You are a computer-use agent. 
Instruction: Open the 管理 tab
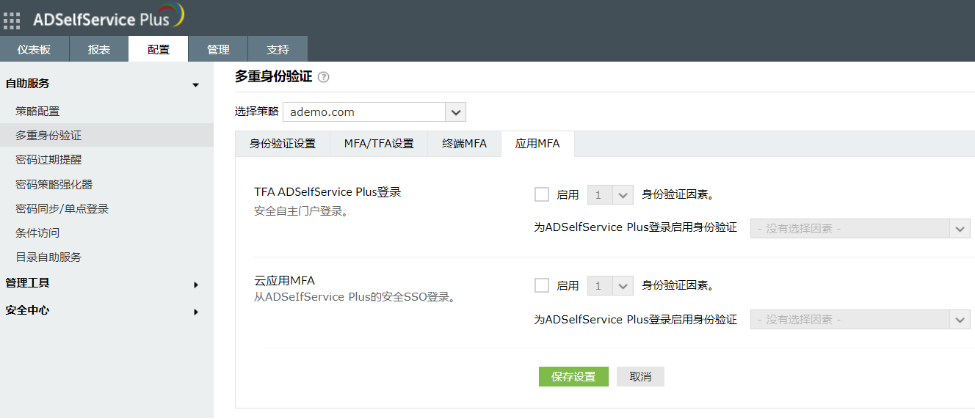point(218,50)
